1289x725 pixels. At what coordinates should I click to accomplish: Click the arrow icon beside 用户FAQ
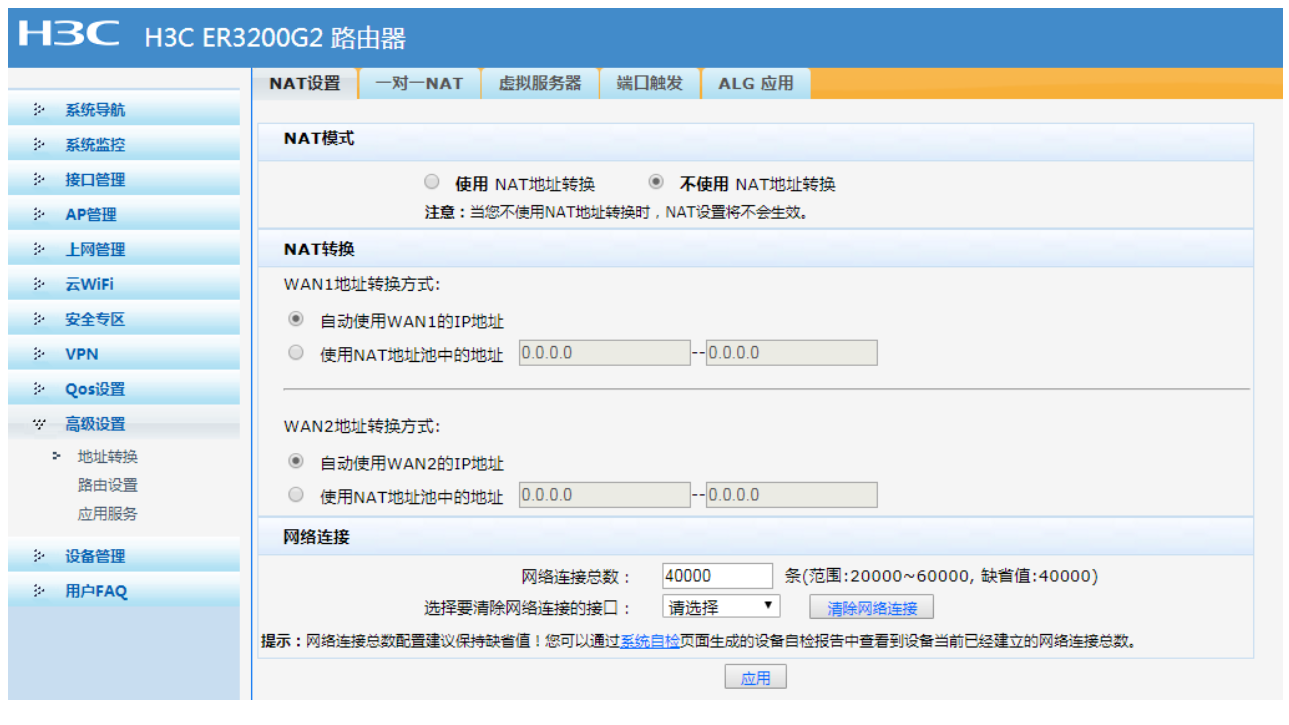tap(39, 591)
